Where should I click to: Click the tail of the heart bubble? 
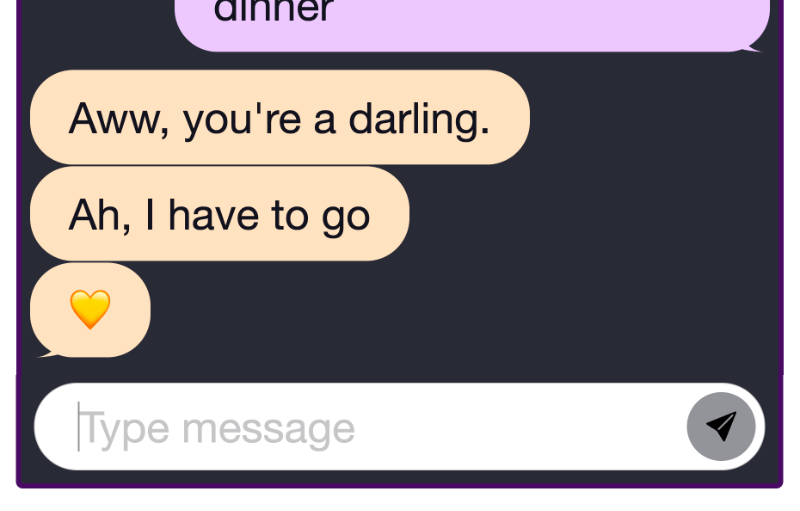[48, 354]
